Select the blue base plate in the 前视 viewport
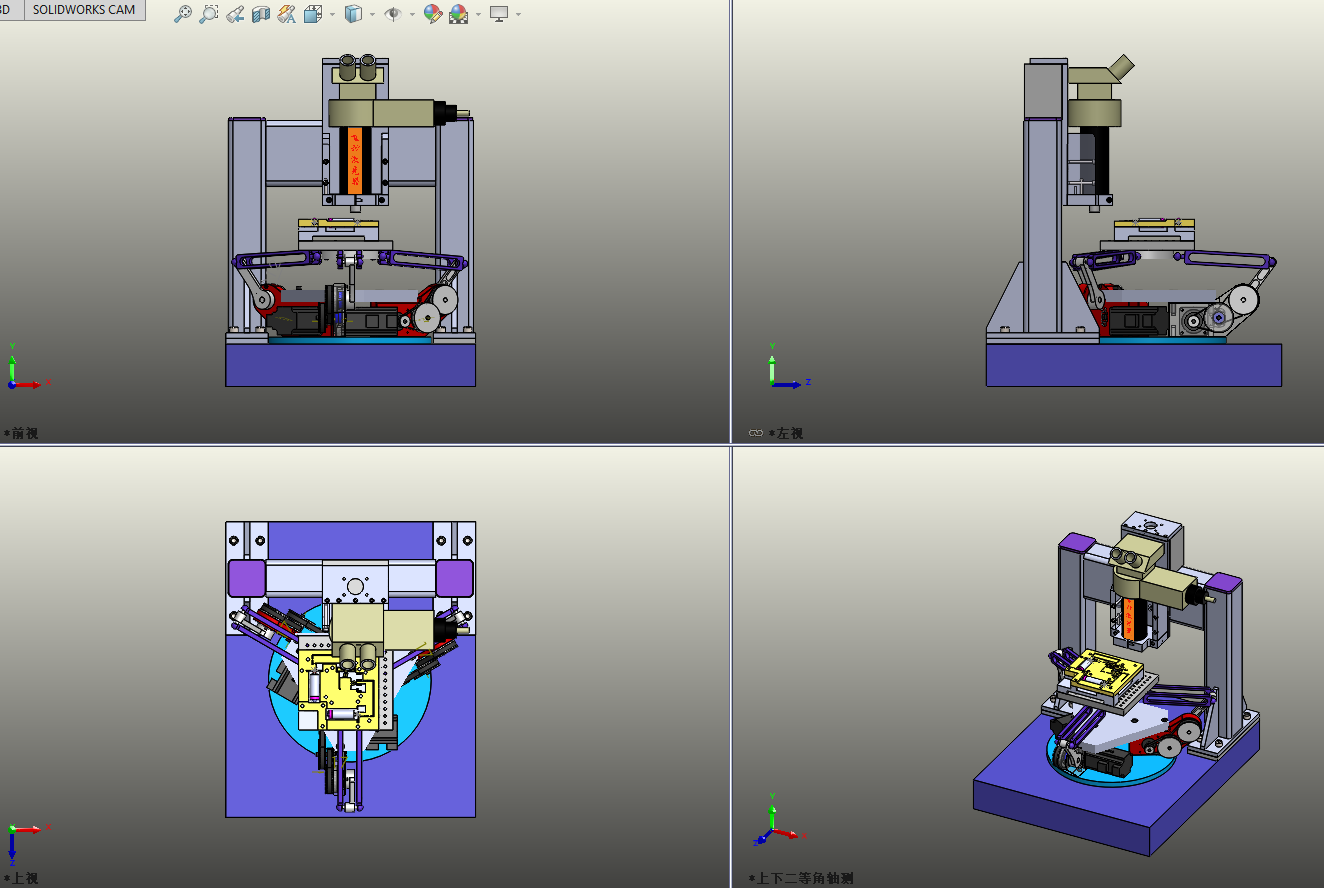1324x888 pixels. [350, 364]
